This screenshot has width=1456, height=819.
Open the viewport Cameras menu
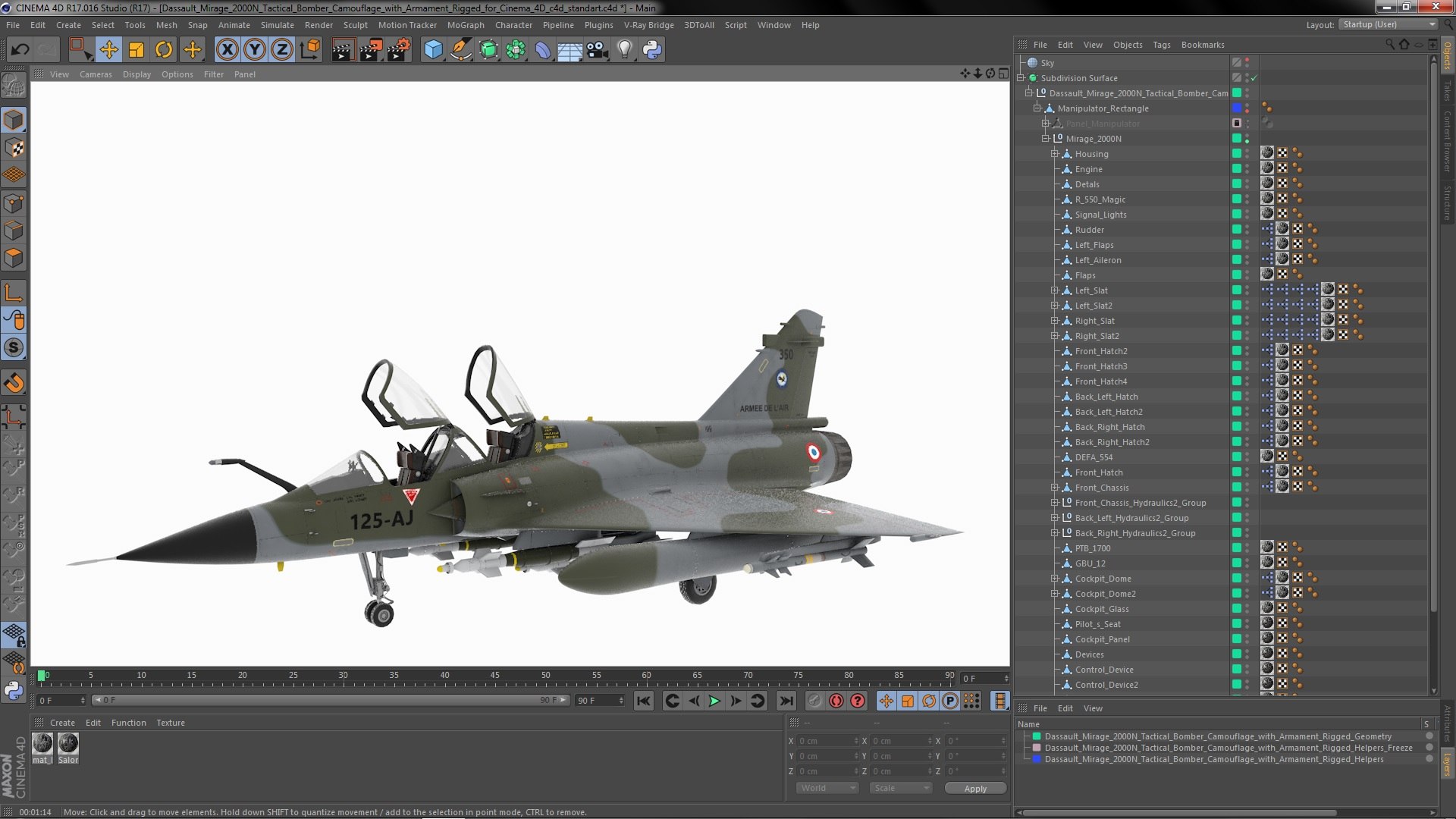coord(96,74)
